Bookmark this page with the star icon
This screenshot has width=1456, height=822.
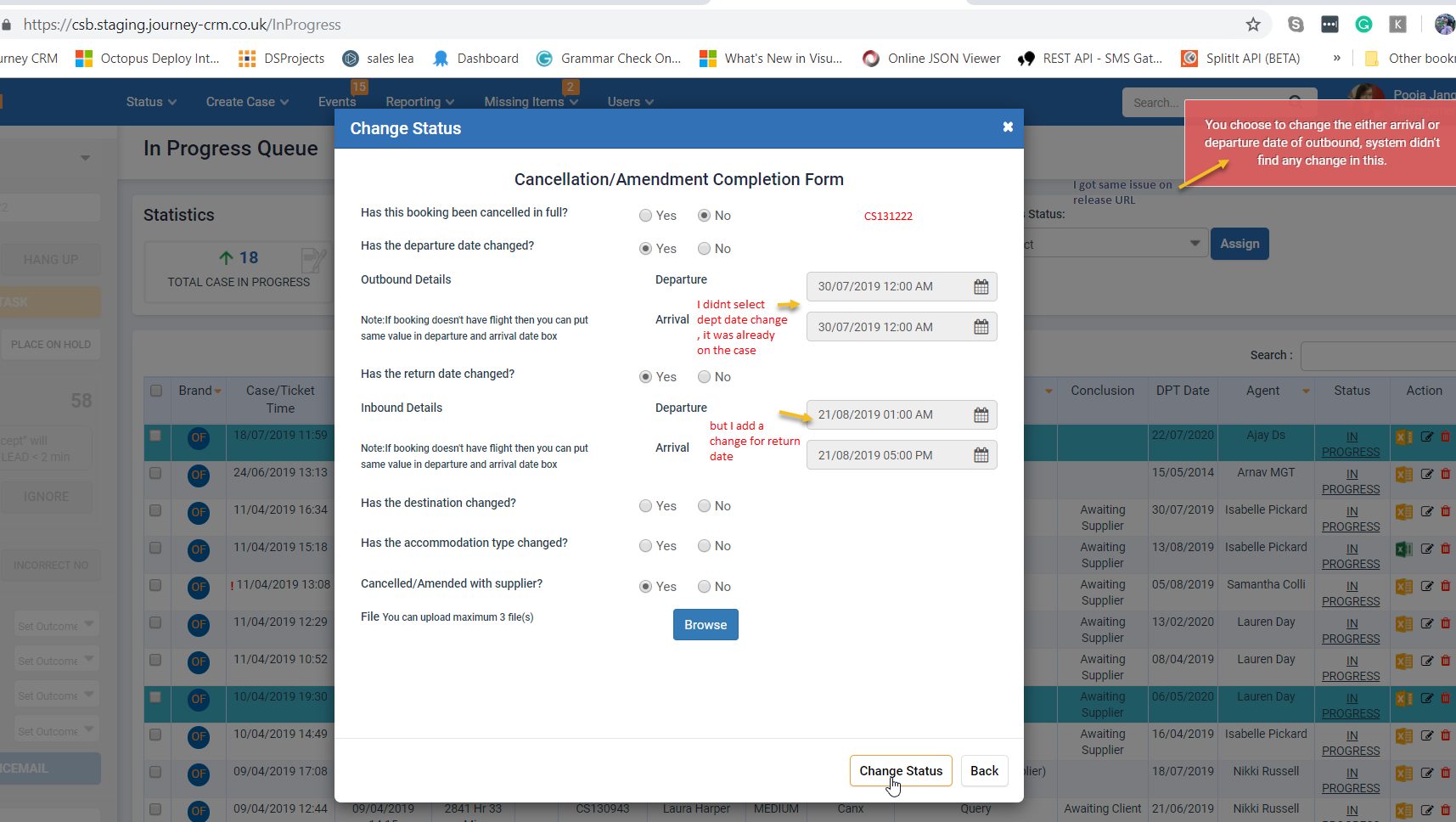[1253, 25]
